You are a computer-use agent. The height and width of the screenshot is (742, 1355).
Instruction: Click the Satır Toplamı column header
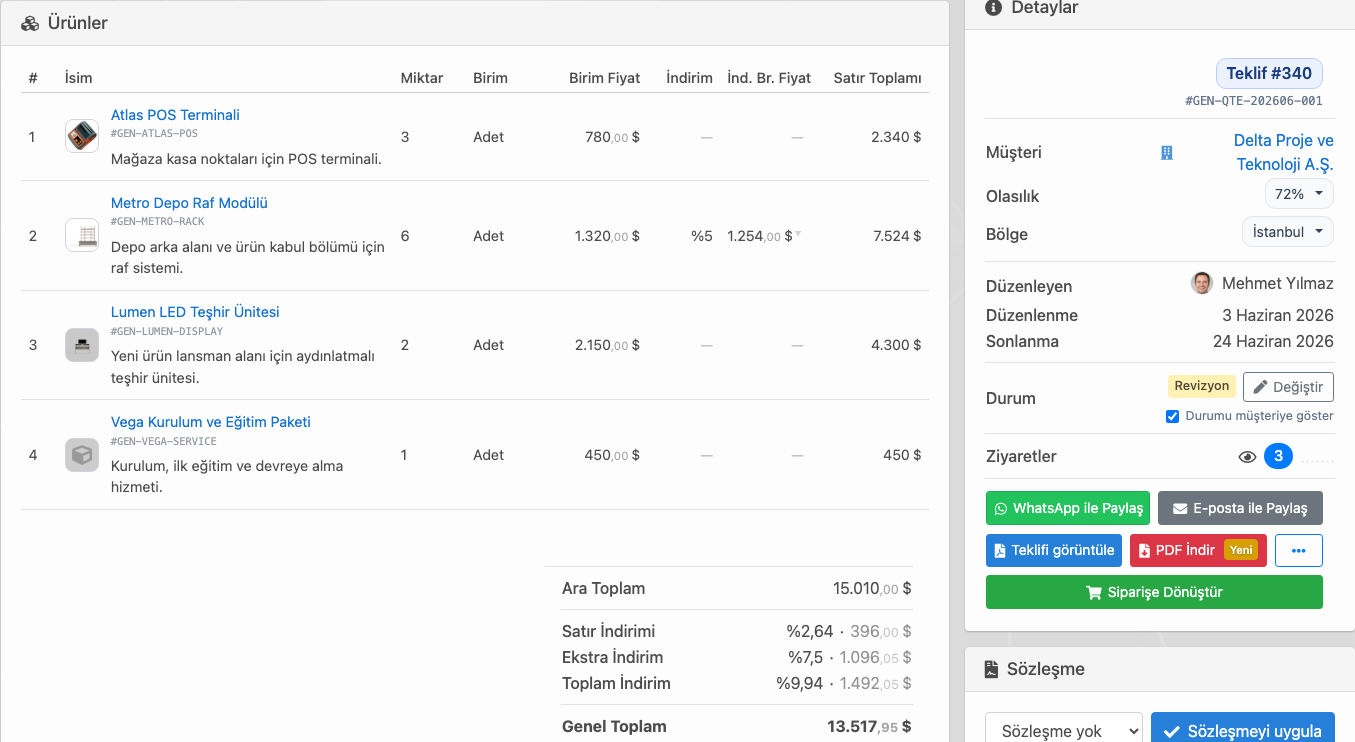coord(878,78)
